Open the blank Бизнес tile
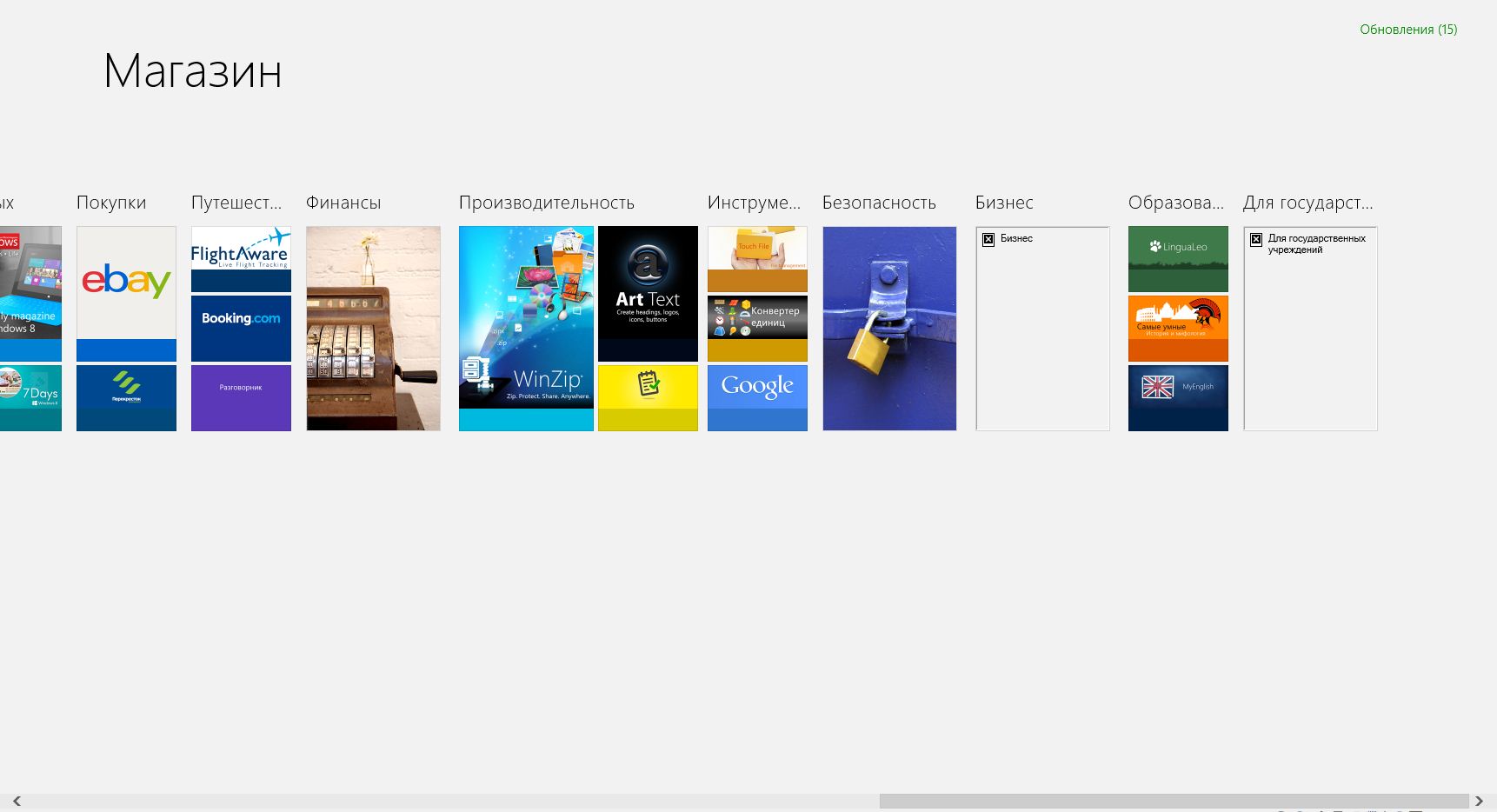 (x=1042, y=329)
